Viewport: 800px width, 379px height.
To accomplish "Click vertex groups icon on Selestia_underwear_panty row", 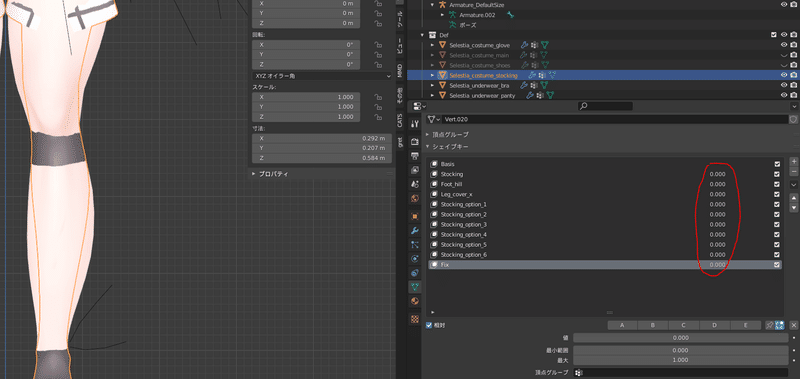I will pos(540,95).
